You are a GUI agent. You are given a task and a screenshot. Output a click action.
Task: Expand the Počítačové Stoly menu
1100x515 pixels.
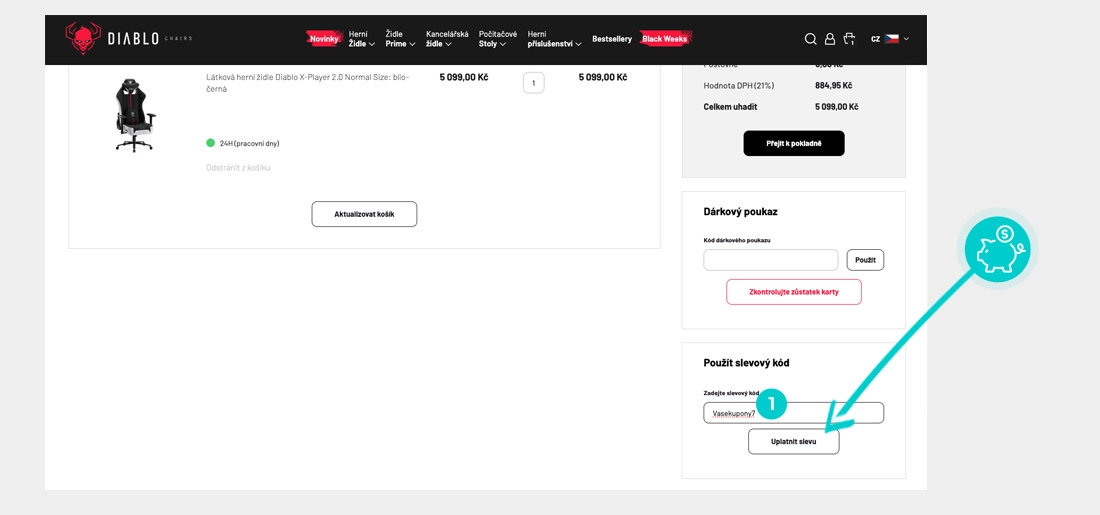tap(497, 39)
